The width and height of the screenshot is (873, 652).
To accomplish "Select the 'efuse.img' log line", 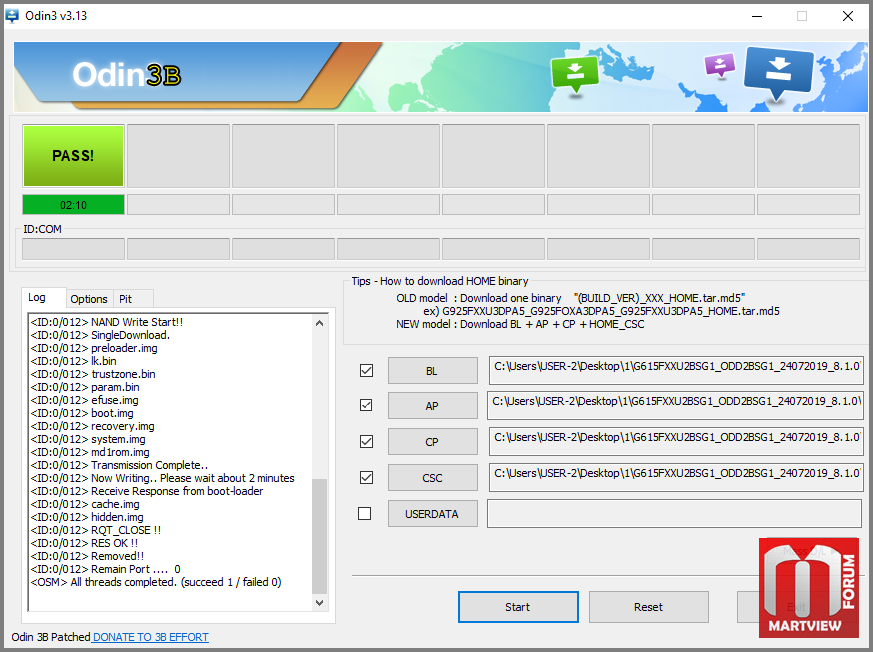I will click(x=85, y=400).
